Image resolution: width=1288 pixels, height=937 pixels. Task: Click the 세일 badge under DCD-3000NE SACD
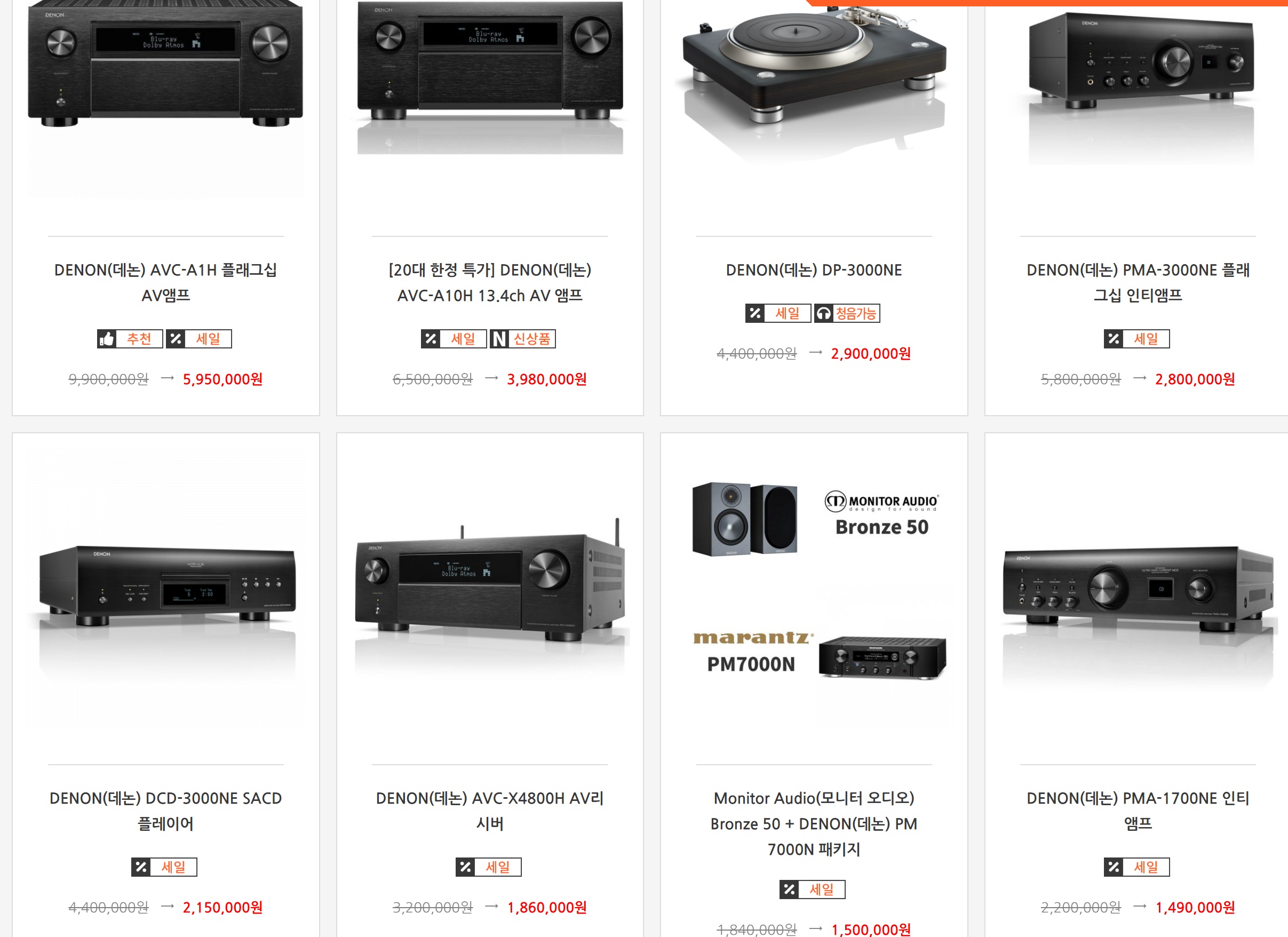(x=164, y=867)
